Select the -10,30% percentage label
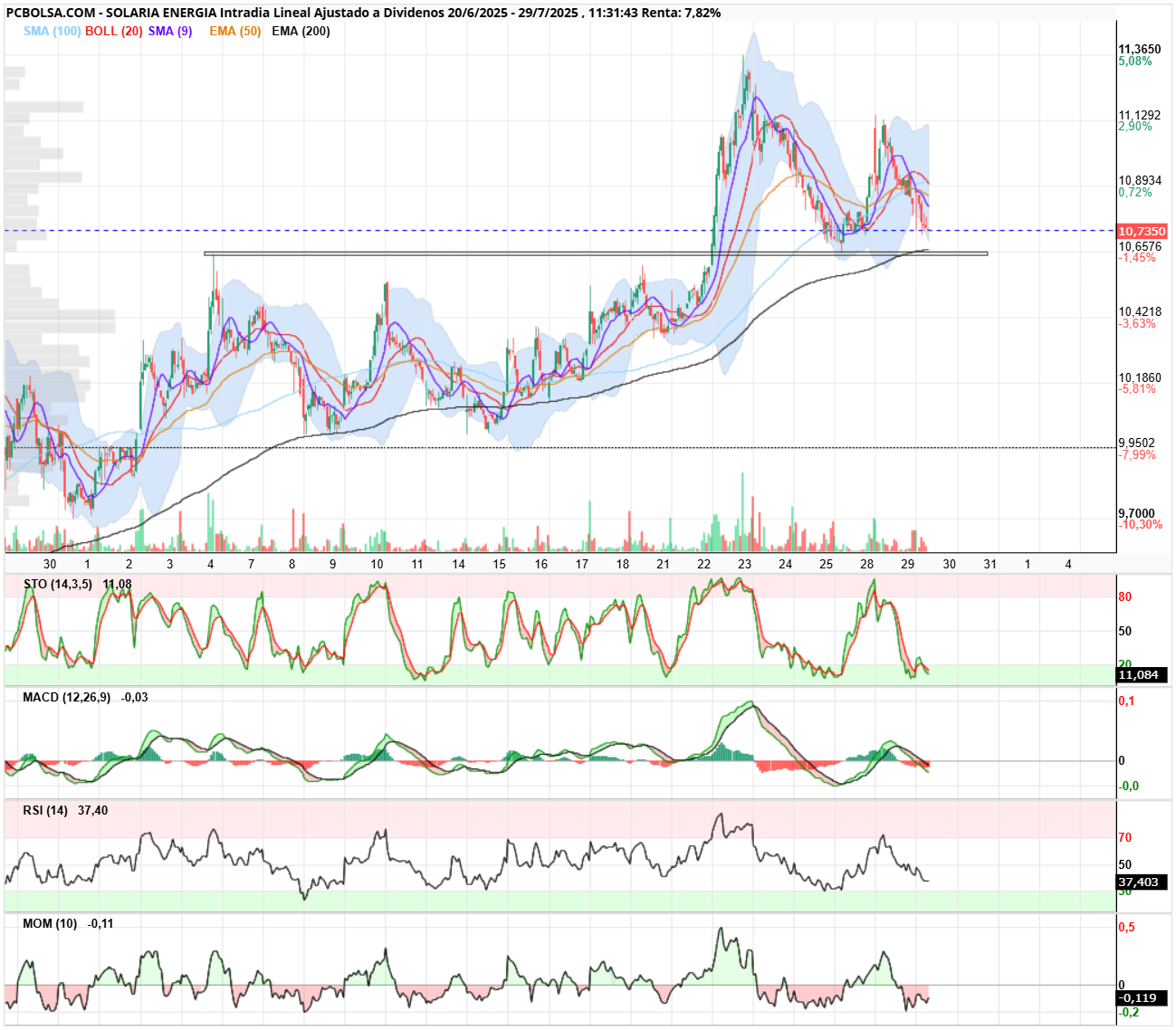 1141,525
